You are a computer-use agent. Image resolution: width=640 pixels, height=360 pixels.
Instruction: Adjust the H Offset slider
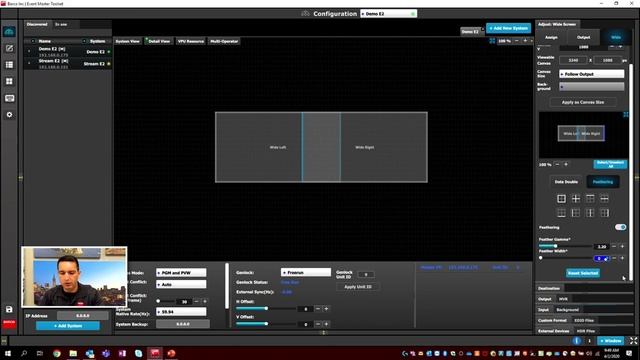pyautogui.click(x=266, y=309)
